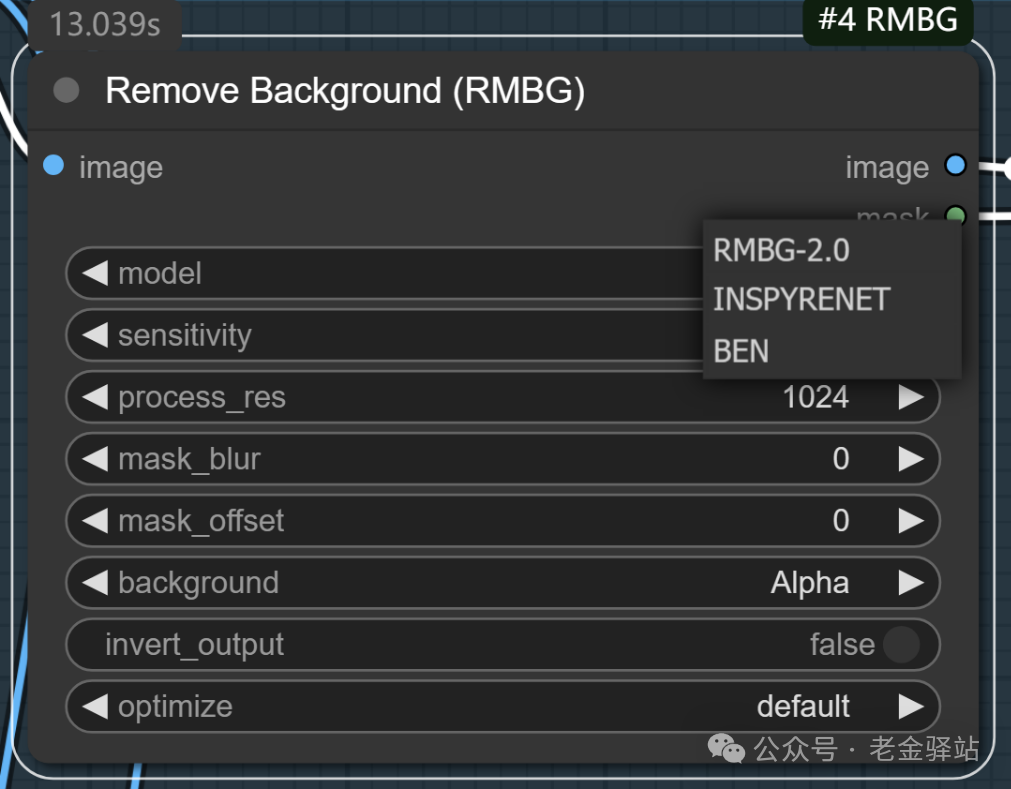Decrease mask_blur with its left arrow
This screenshot has height=789, width=1011.
(95, 458)
